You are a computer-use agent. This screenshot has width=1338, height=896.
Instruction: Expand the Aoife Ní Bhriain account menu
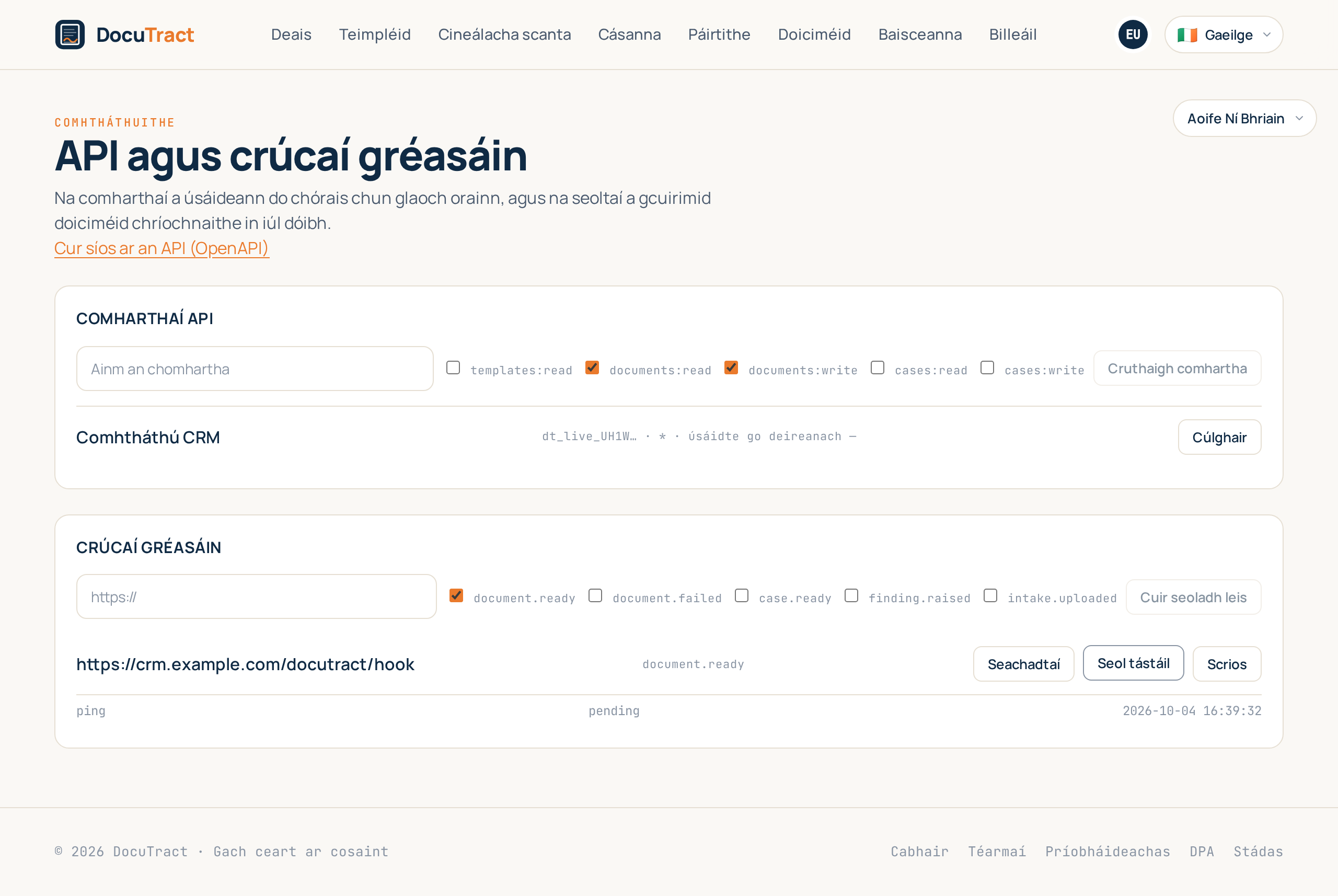point(1244,118)
